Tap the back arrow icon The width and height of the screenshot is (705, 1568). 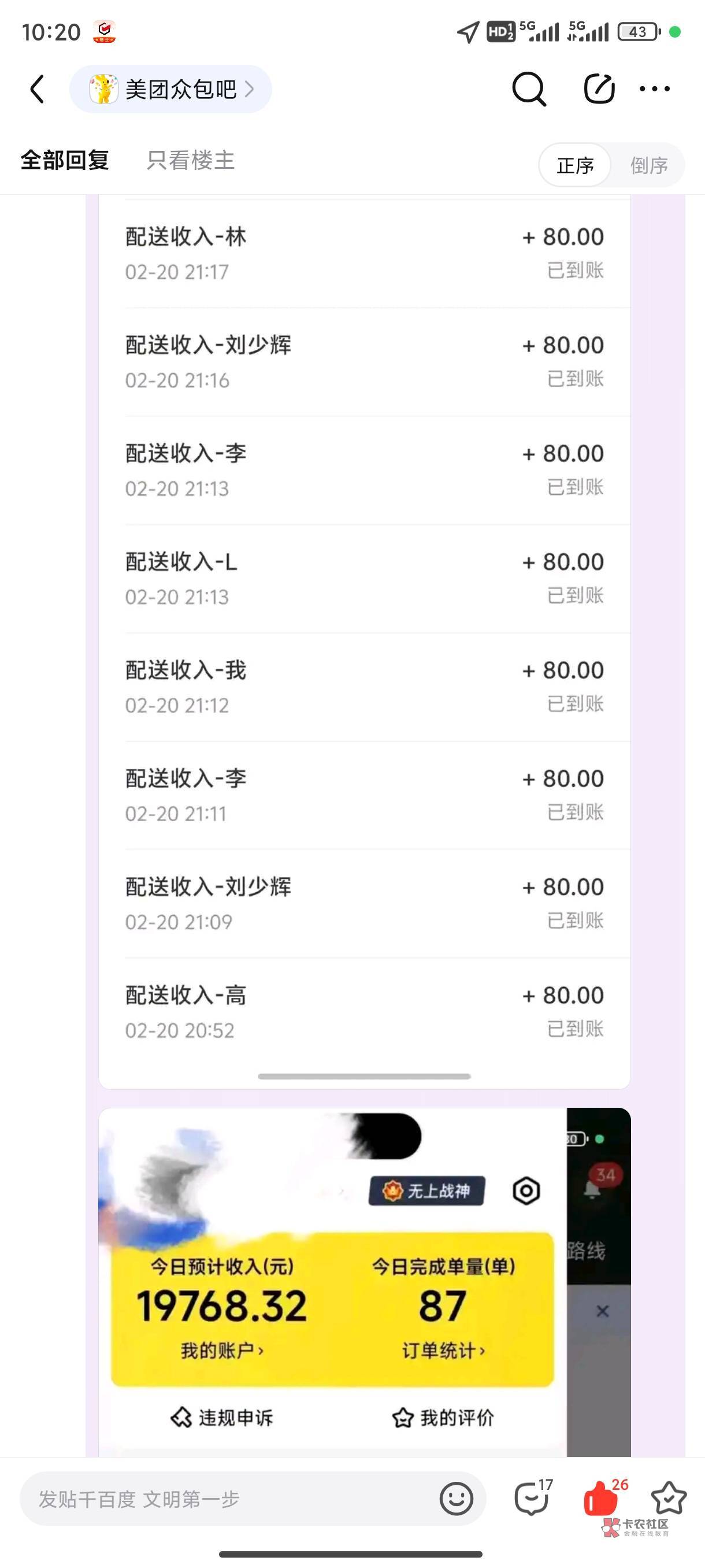[x=38, y=90]
